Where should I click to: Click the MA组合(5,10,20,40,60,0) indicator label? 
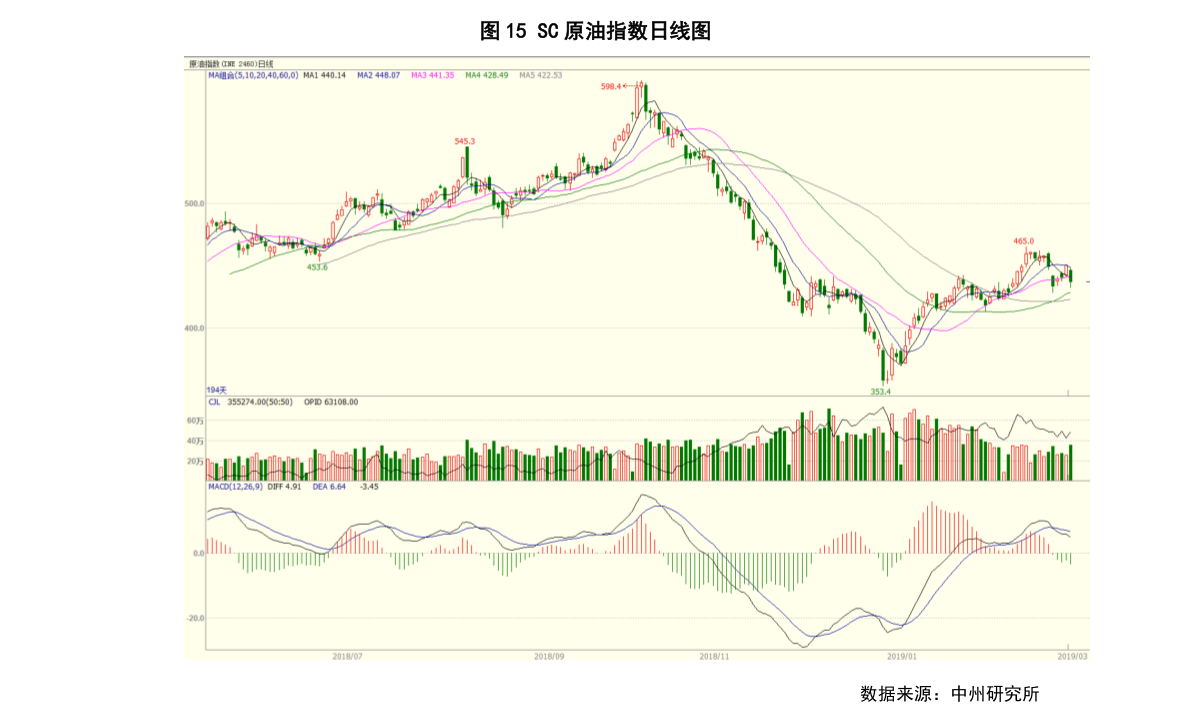point(252,76)
